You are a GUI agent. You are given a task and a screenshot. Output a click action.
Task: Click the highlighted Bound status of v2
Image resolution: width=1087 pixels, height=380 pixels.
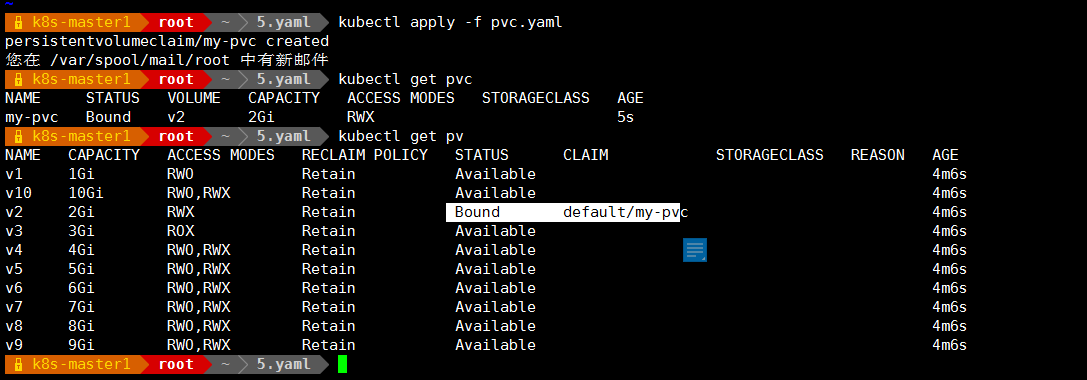pyautogui.click(x=477, y=212)
